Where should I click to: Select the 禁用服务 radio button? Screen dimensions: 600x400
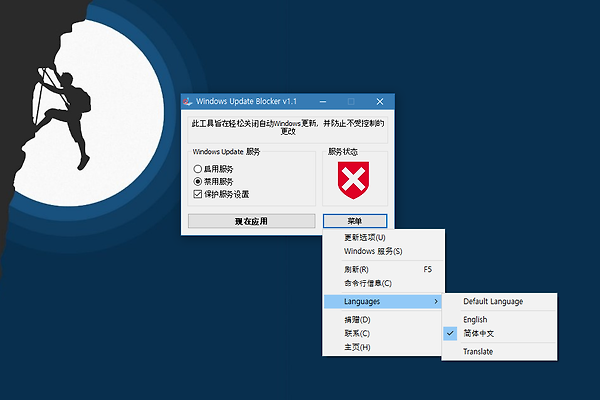(198, 181)
